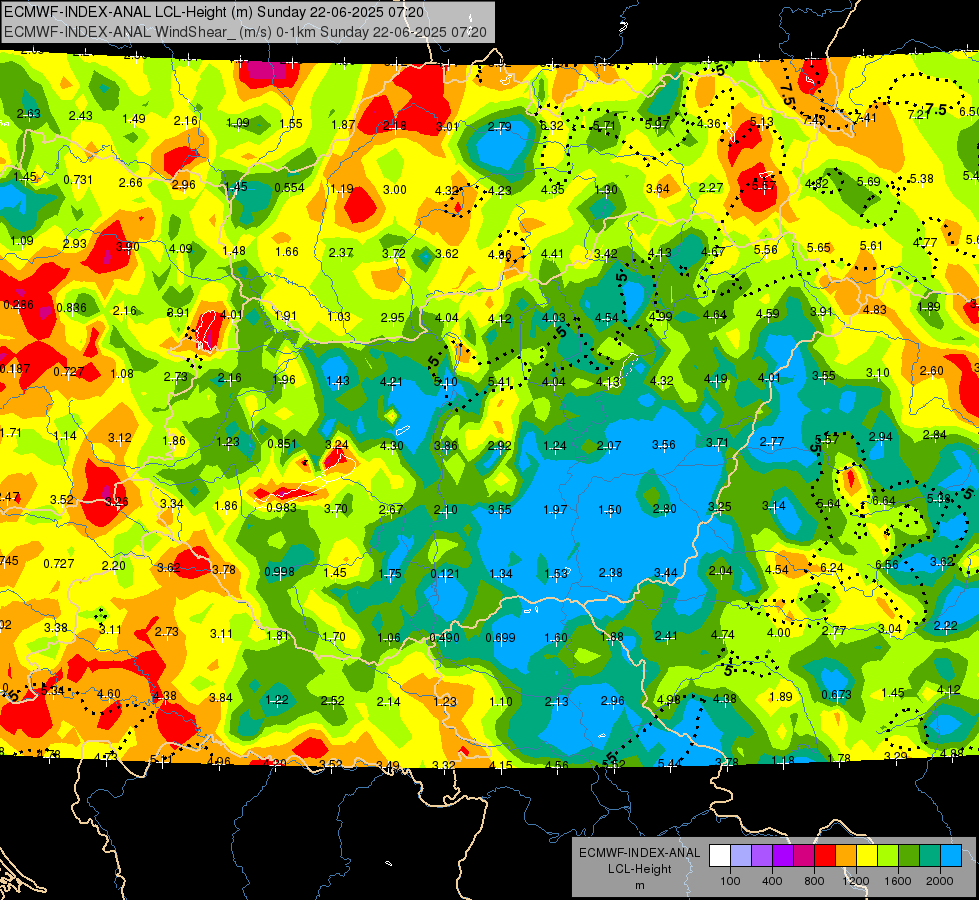This screenshot has height=900, width=979.
Task: Click the wind shear value 1.10
Action: coord(501,701)
